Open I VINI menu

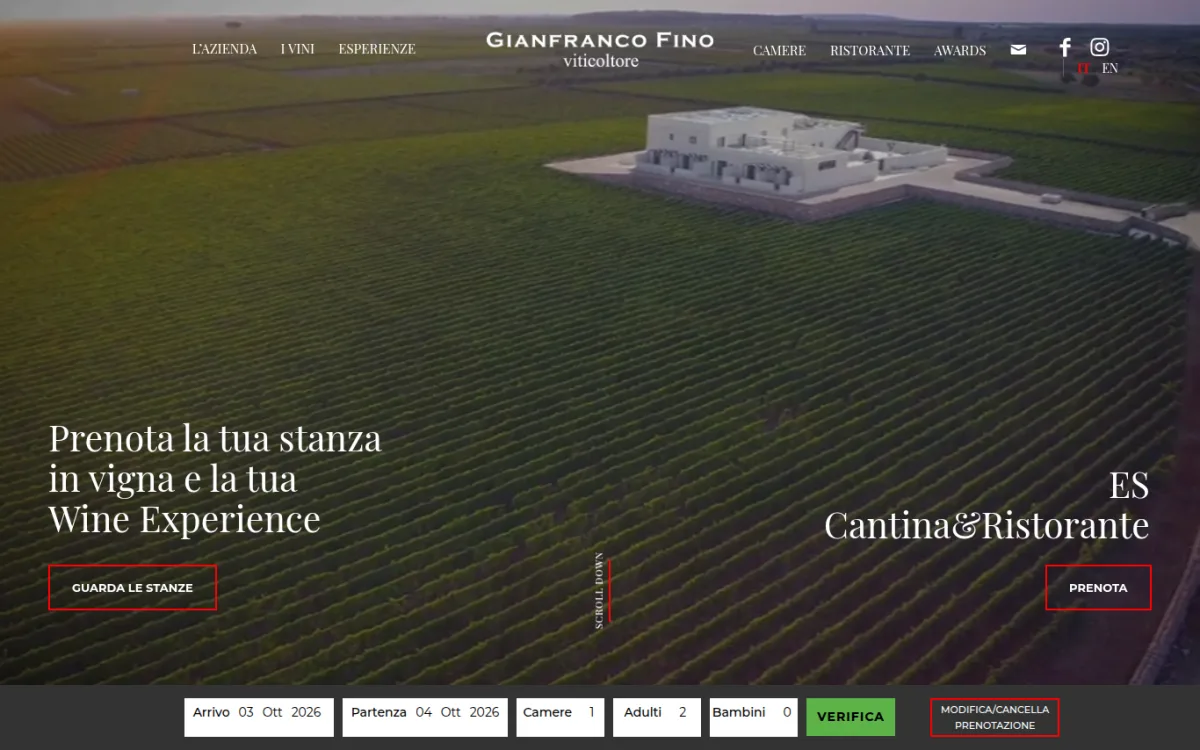tap(297, 49)
